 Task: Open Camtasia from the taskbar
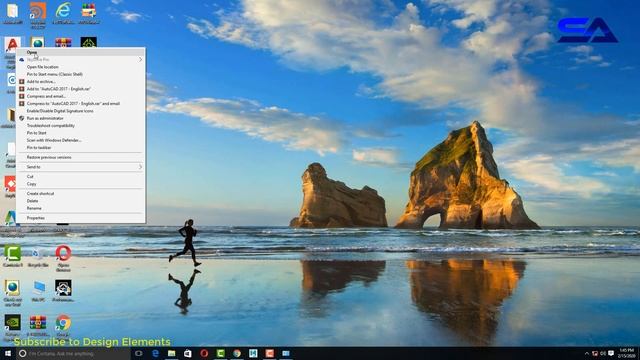click(x=220, y=353)
